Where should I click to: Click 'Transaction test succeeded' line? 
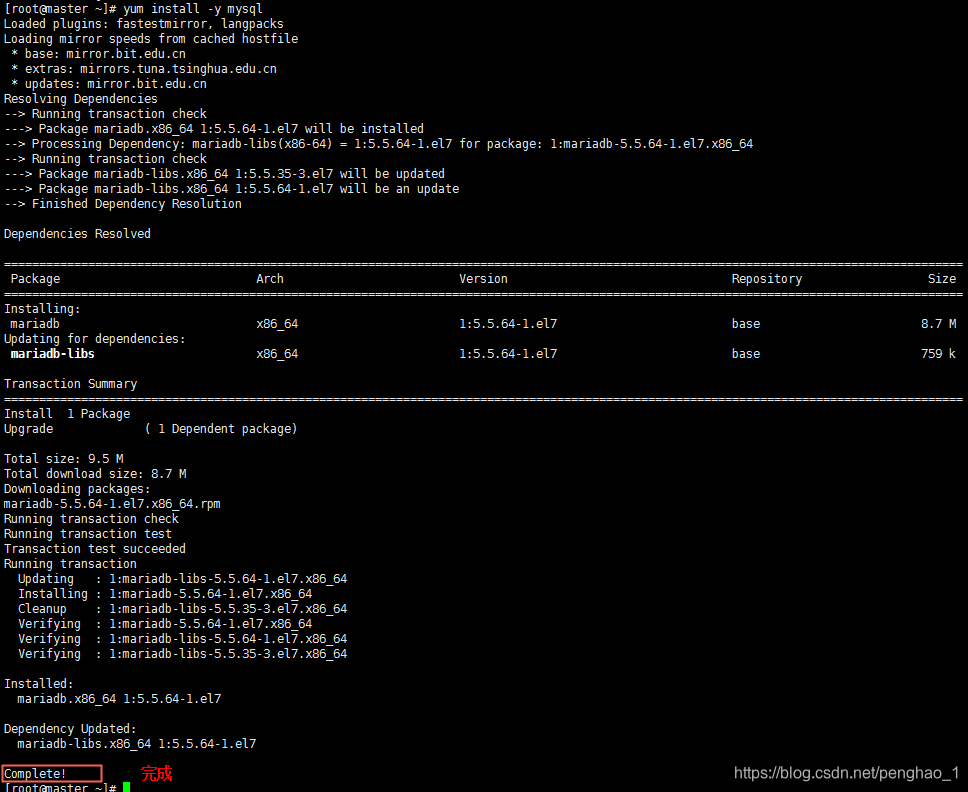pyautogui.click(x=94, y=549)
